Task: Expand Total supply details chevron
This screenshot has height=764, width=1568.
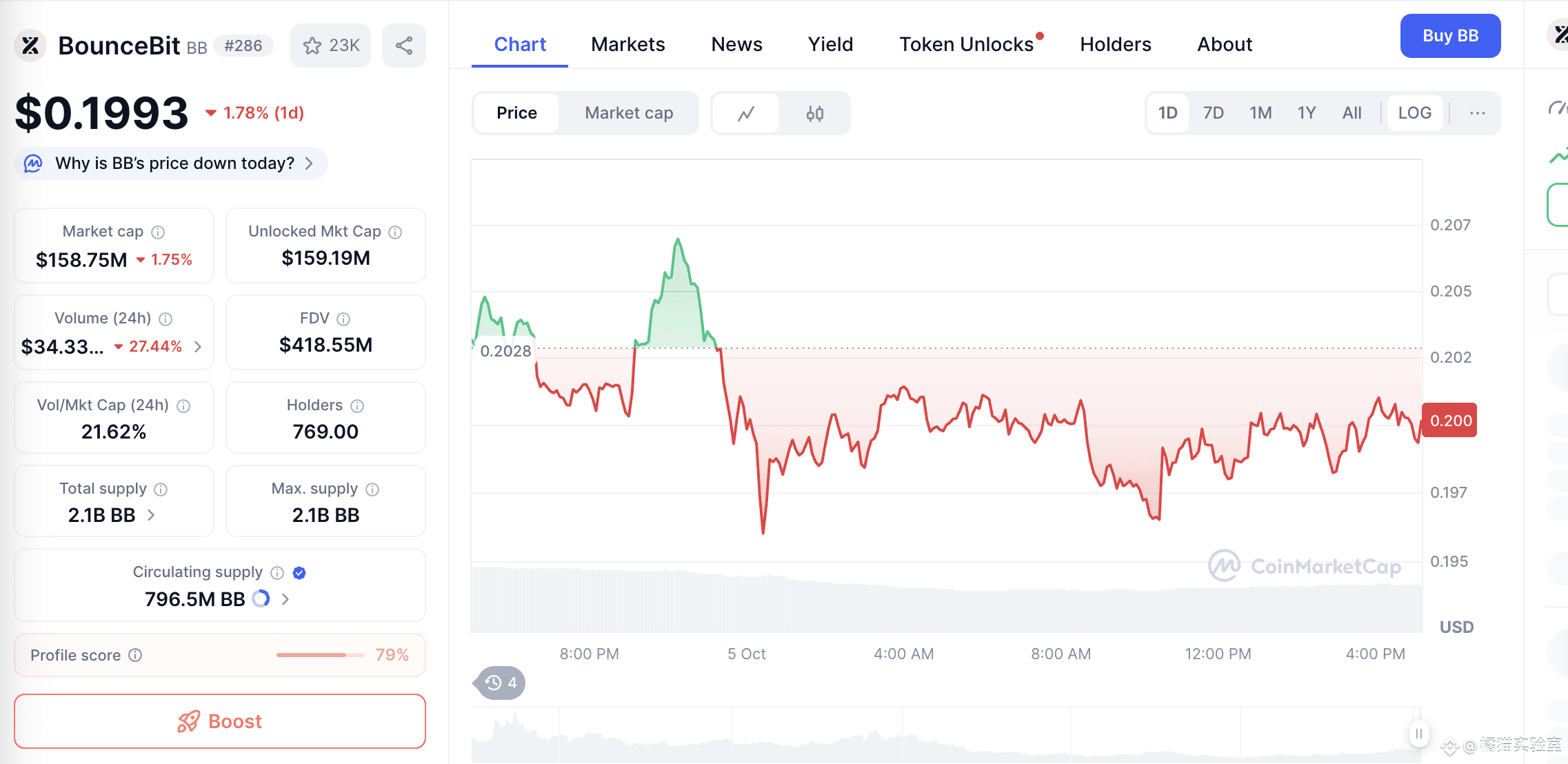Action: (151, 515)
